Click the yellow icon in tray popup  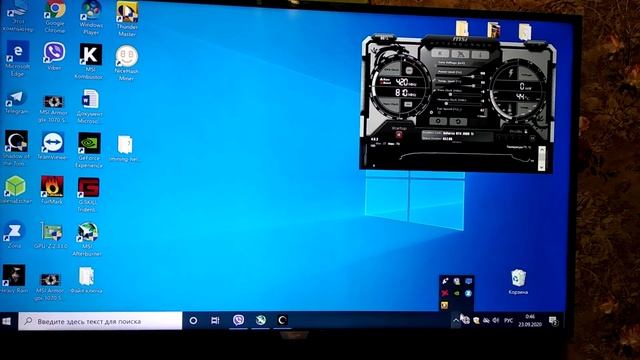pos(444,305)
